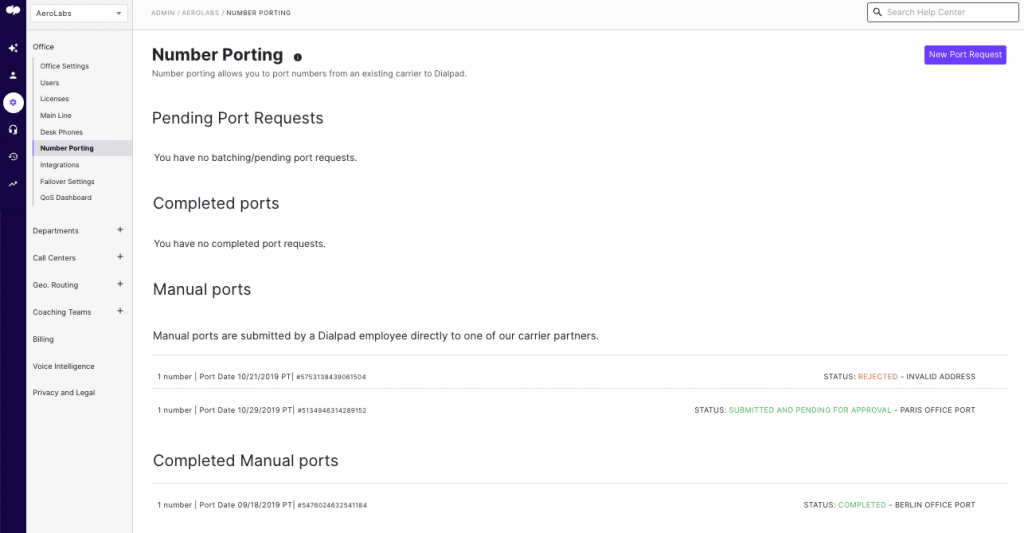Click the Search Help Center field

click(936, 12)
